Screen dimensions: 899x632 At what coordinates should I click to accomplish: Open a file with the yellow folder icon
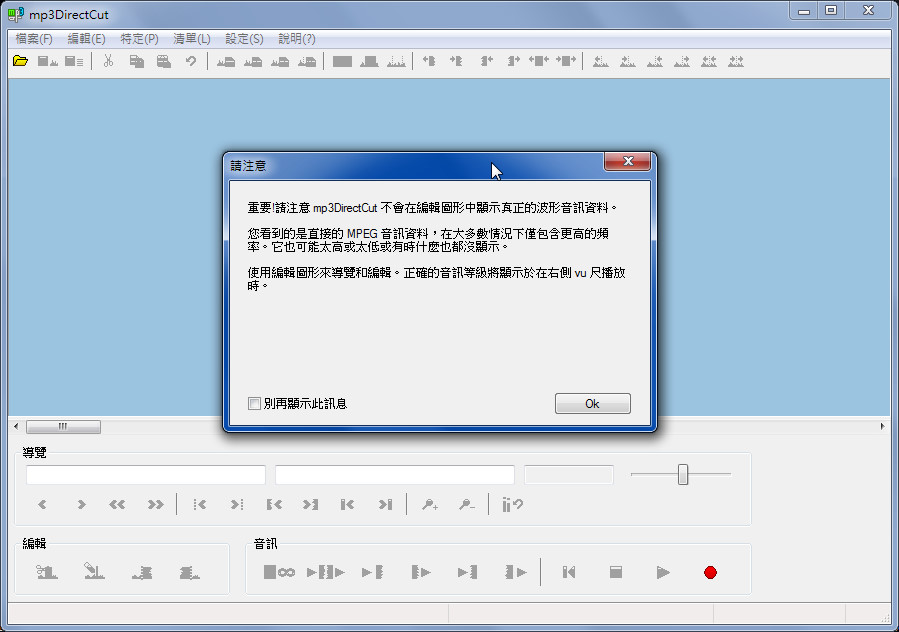(21, 61)
